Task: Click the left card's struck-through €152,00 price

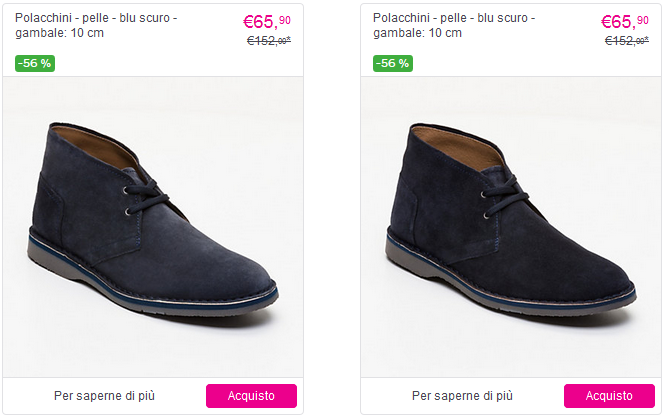Action: pyautogui.click(x=269, y=41)
